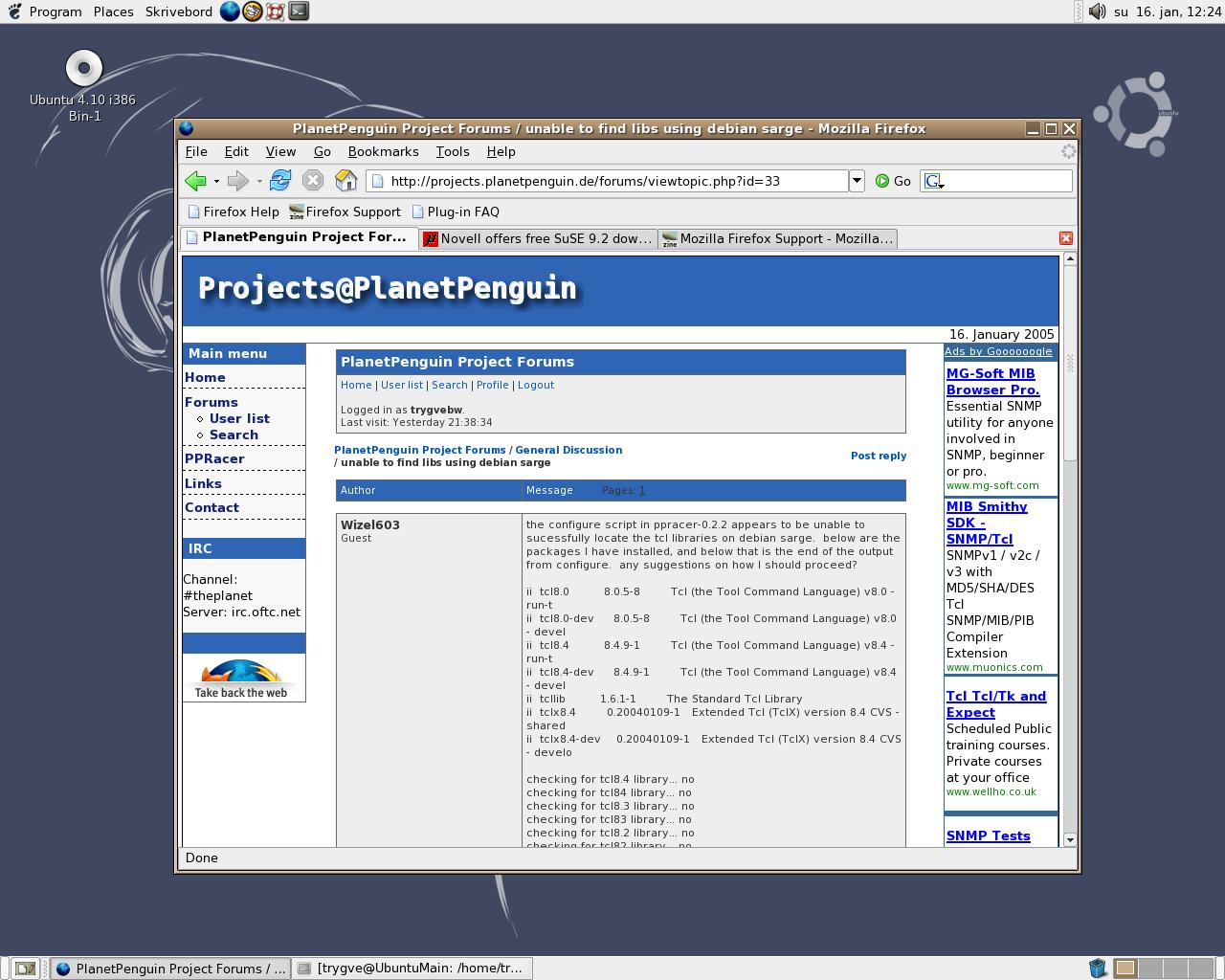Open the trash icon in the bottom panel
Screen dimensions: 1225x980
[x=1098, y=969]
